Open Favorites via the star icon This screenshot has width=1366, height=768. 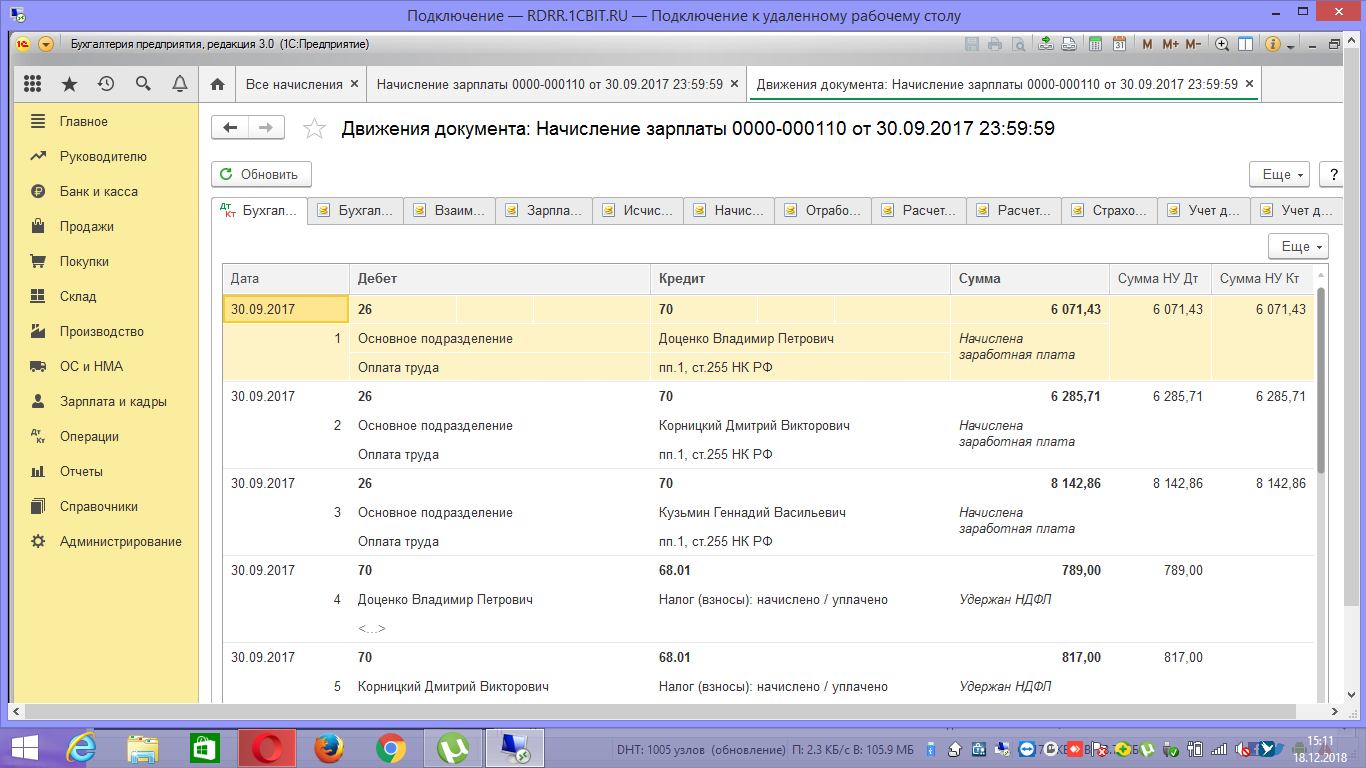(x=69, y=84)
